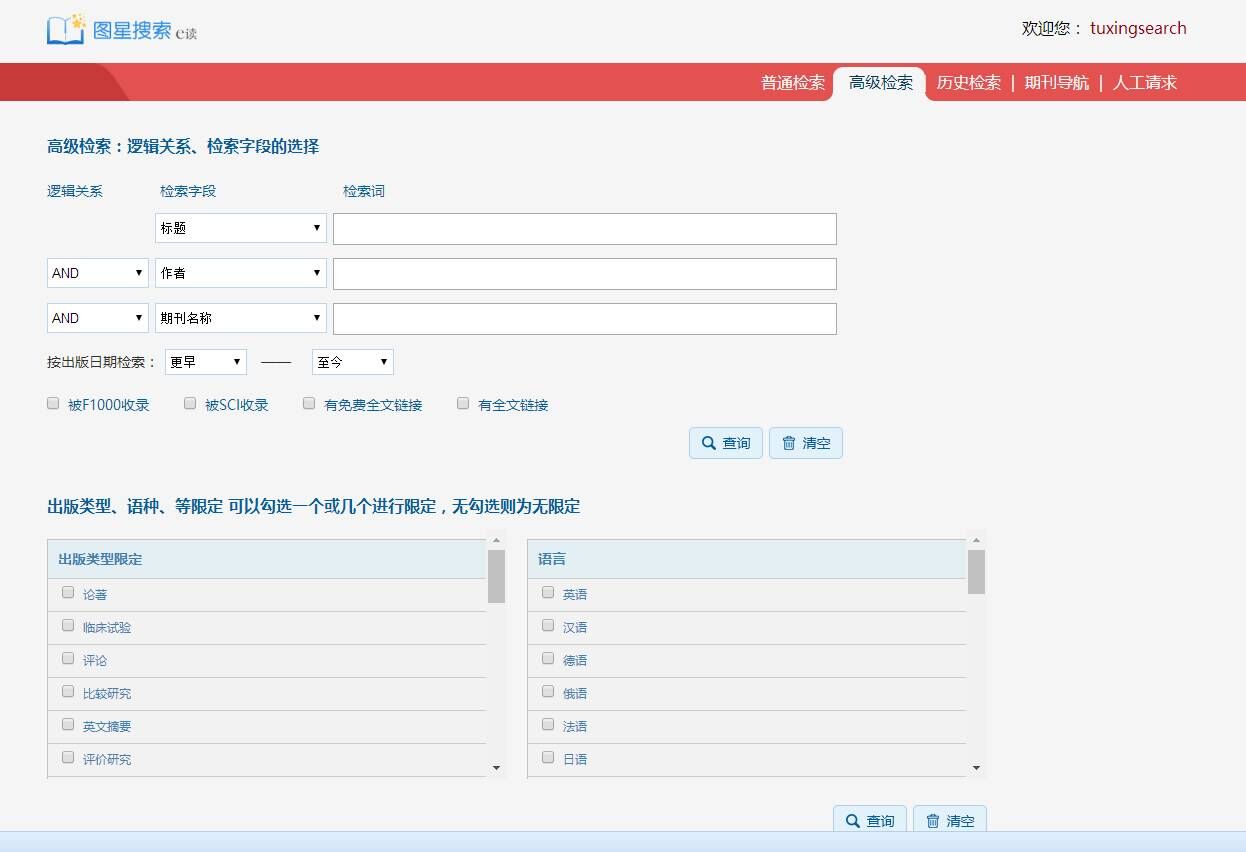1246x852 pixels.
Task: Click the search term field beside 作者
Action: pos(584,274)
